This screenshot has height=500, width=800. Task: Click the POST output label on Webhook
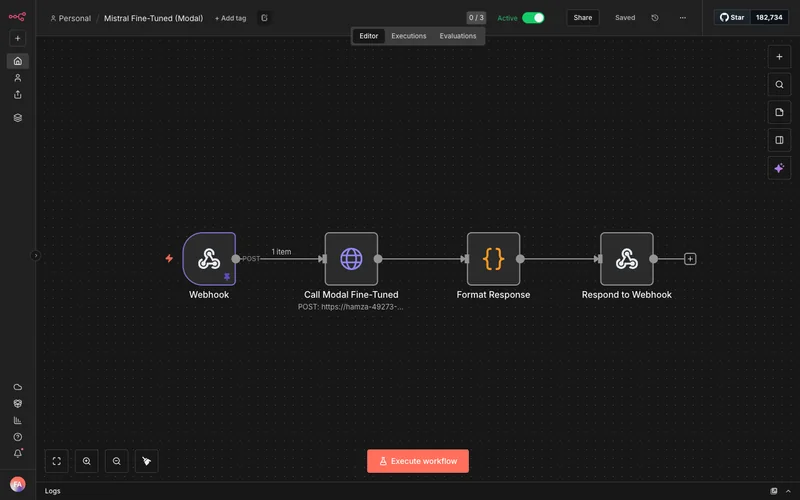[251, 259]
